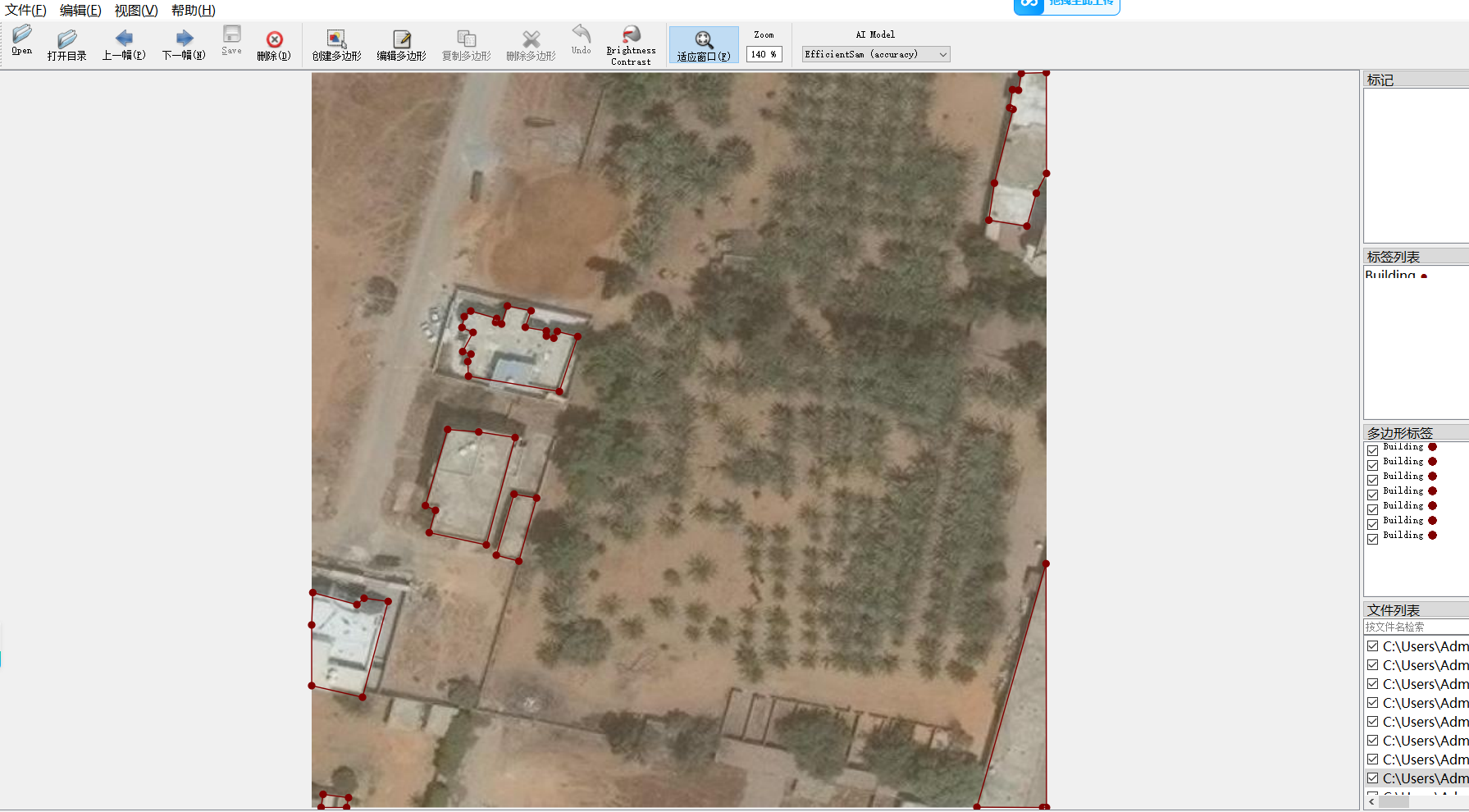This screenshot has width=1469, height=812.
Task: Open the Brightness Contrast adjustment
Action: (631, 44)
